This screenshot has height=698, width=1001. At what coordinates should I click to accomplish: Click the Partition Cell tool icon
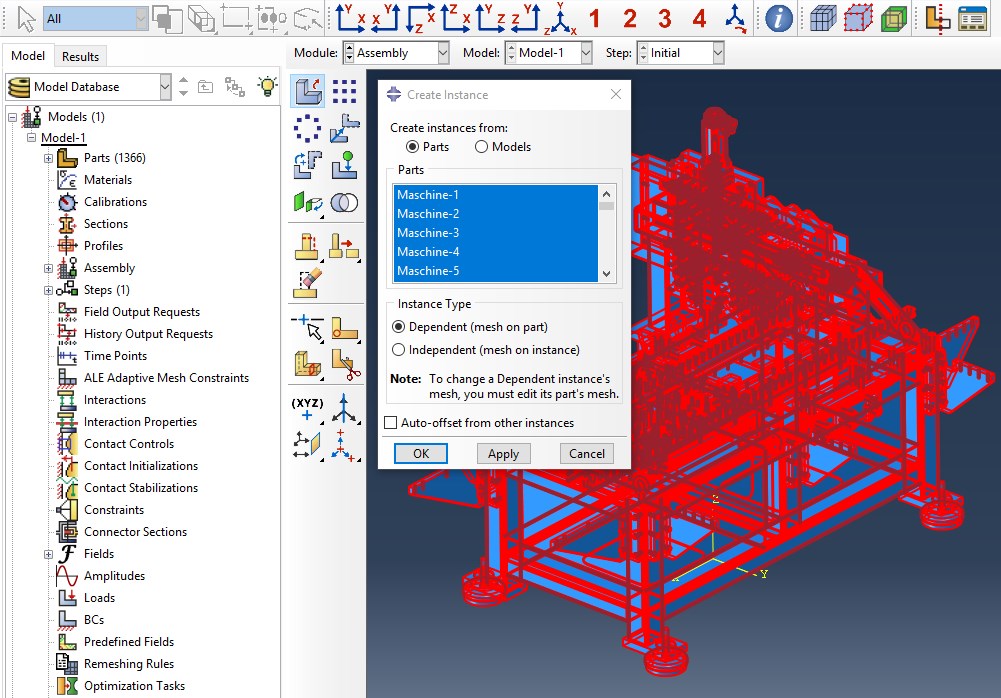308,365
